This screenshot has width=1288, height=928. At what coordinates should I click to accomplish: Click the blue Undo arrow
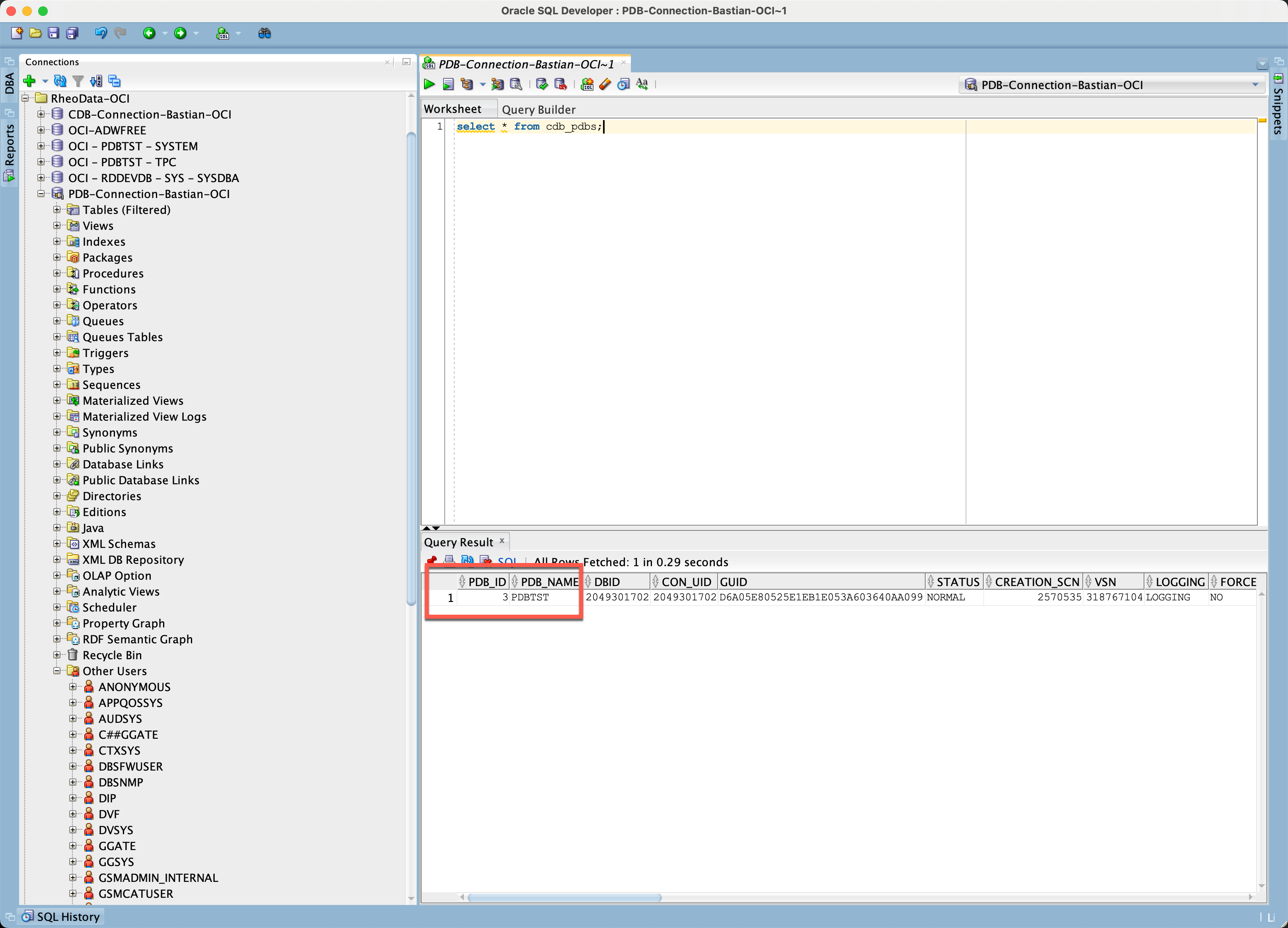101,33
